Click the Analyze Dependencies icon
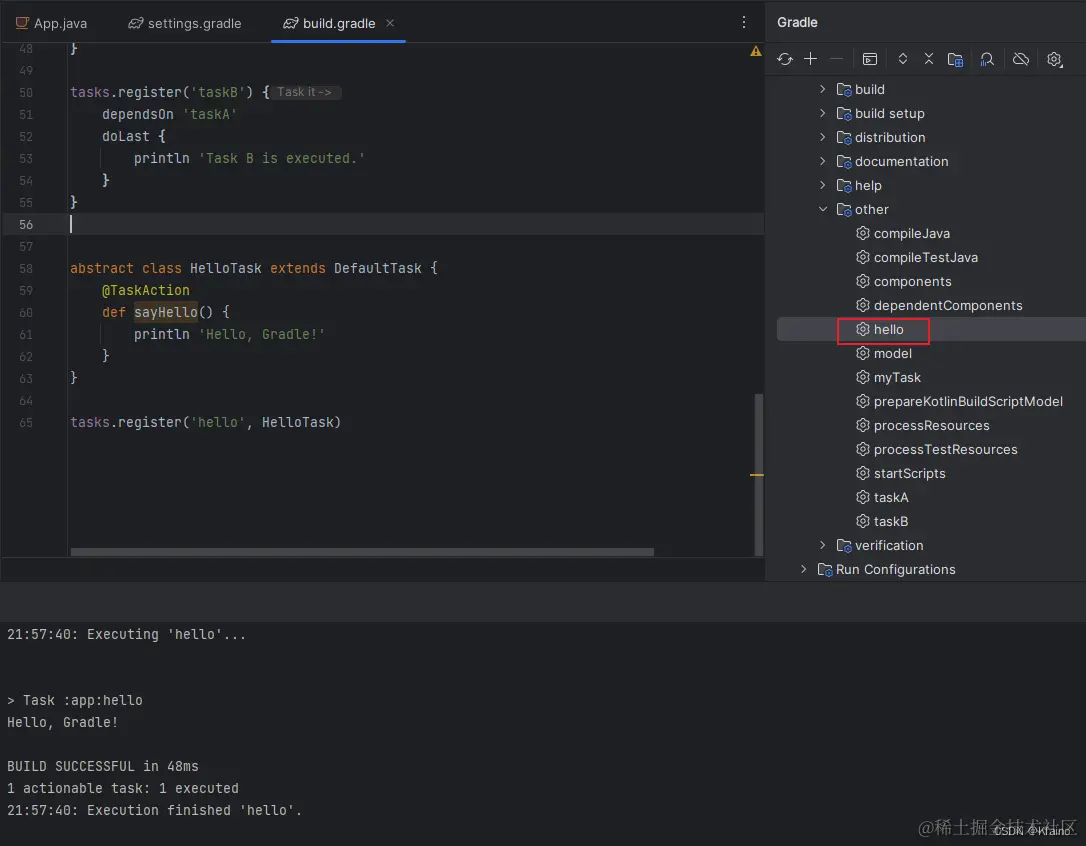The height and width of the screenshot is (846, 1086). click(x=987, y=60)
